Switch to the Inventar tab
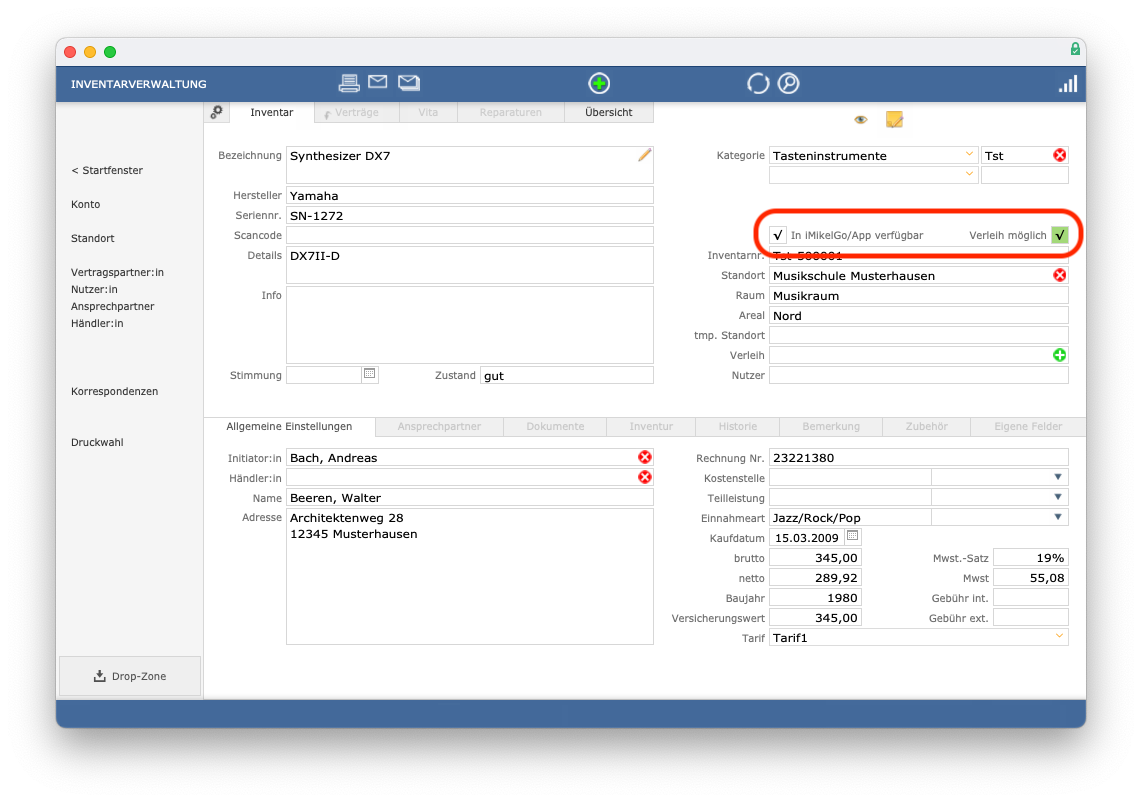This screenshot has width=1142, height=802. [272, 112]
